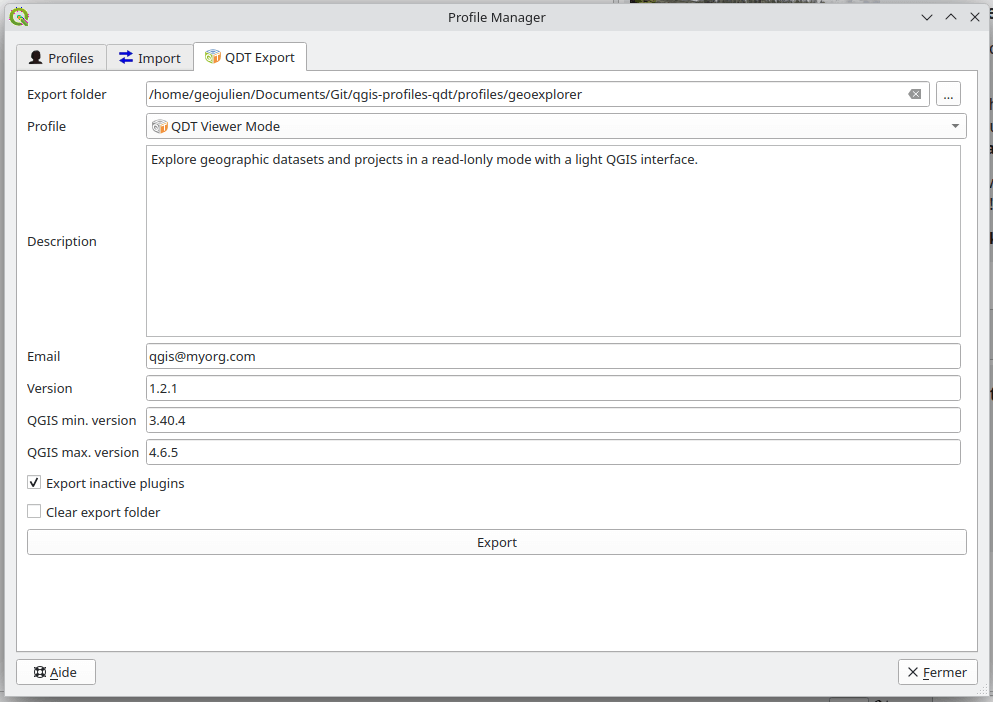Click the shade window chevron in the titlebar
The height and width of the screenshot is (702, 993).
click(x=926, y=16)
